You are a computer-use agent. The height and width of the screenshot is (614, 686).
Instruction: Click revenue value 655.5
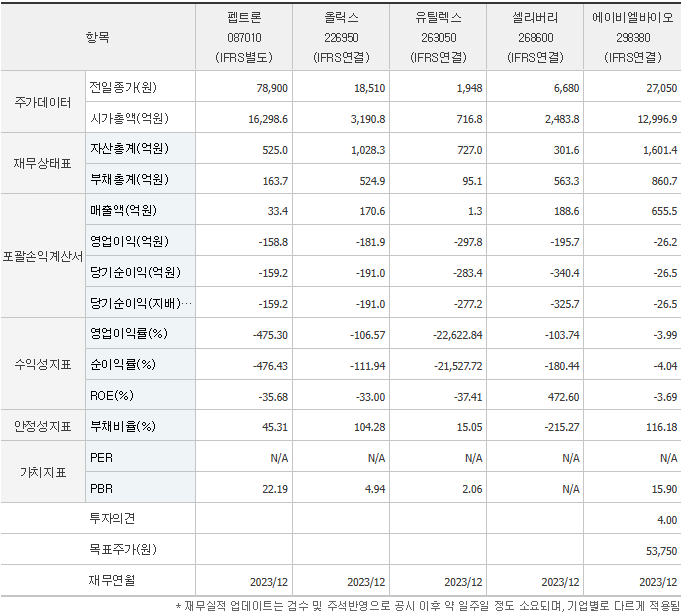pos(664,211)
